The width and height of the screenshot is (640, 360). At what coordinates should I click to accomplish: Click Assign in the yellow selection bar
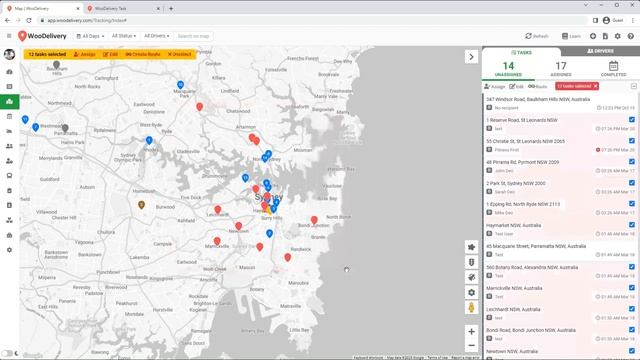[x=84, y=54]
